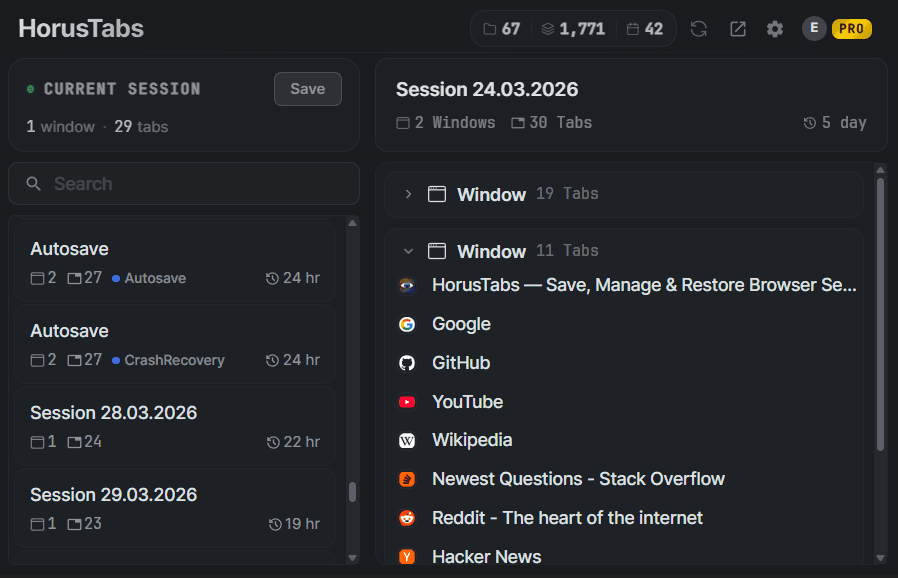Screen dimensions: 898x578
Task: Open the Autosave session tagged Autosave
Action: click(175, 262)
